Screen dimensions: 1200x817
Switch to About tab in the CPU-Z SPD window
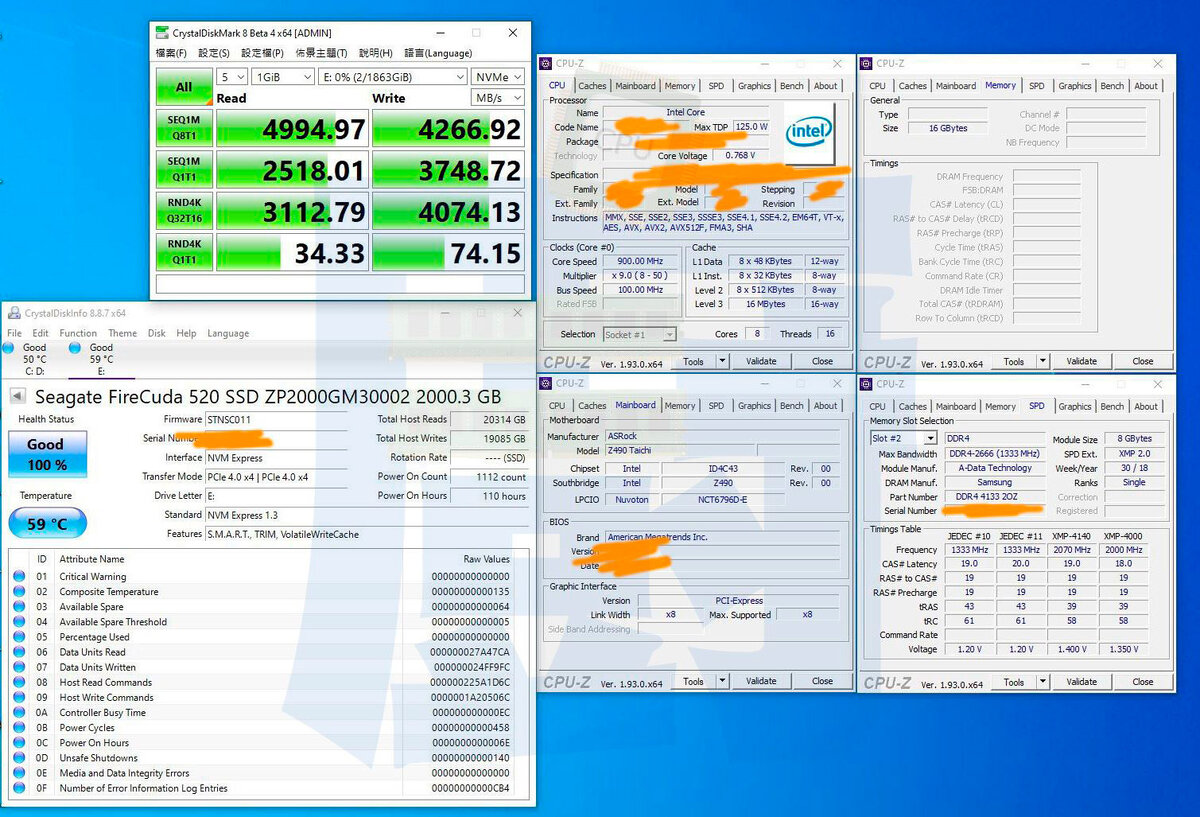[1146, 406]
